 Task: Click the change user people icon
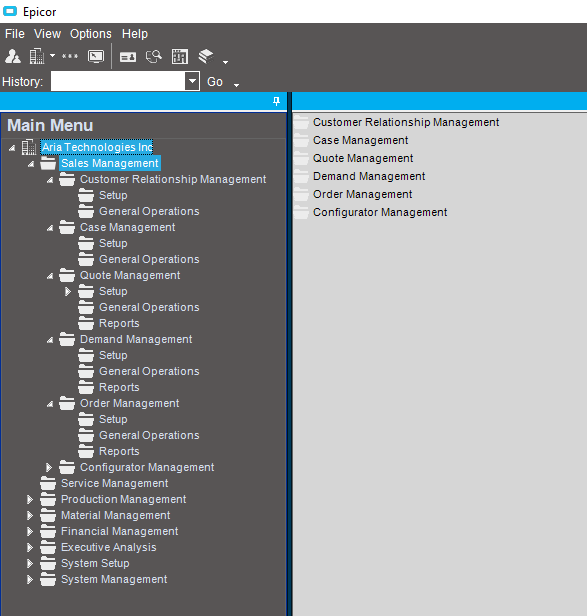(x=13, y=57)
